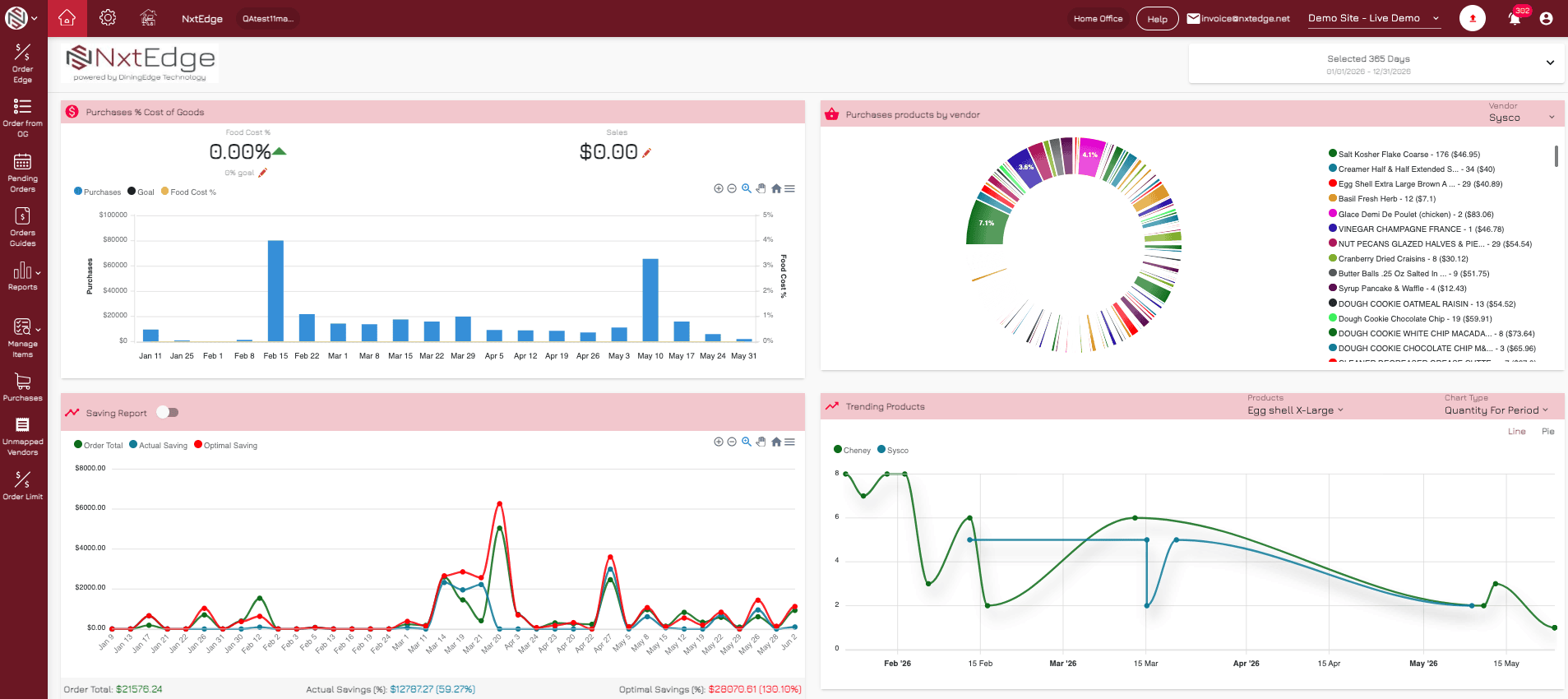Screen dimensions: 1568x699
Task: Toggle Sysco series in Trending legend
Action: click(x=893, y=450)
